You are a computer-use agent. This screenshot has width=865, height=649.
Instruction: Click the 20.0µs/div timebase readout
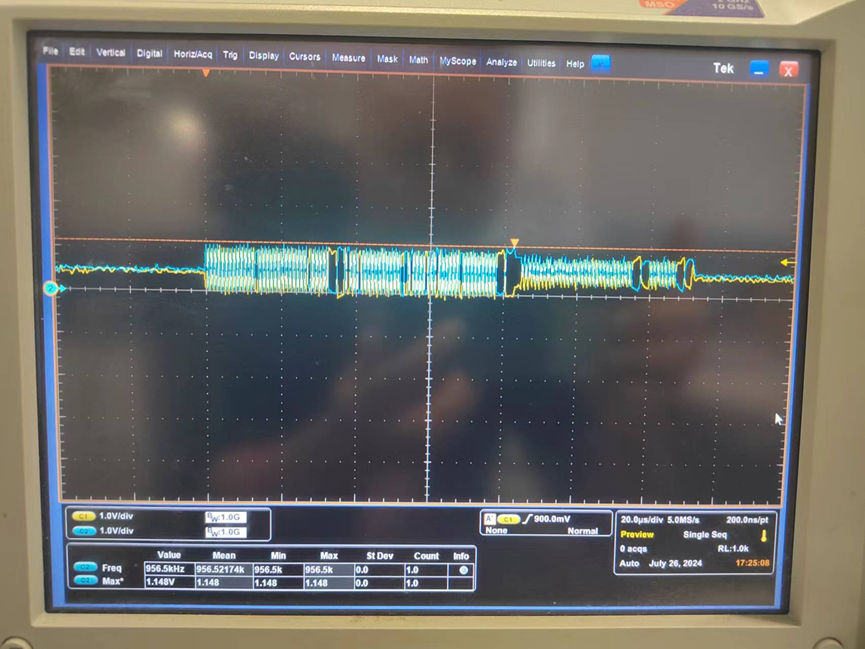(x=642, y=520)
